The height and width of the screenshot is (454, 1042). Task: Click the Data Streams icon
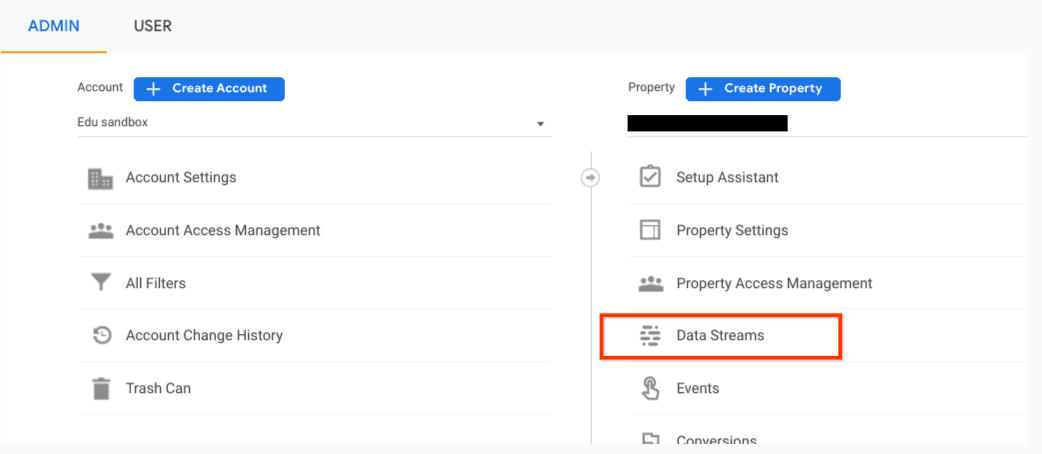coord(650,336)
